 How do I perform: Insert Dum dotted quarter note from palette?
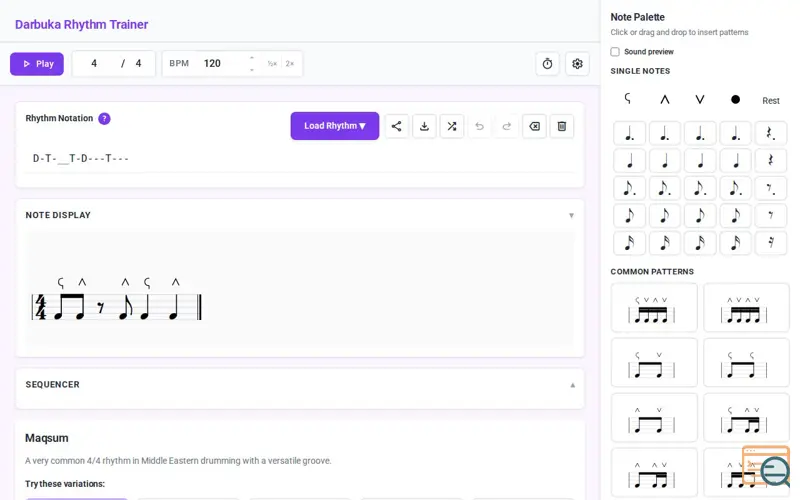point(630,134)
